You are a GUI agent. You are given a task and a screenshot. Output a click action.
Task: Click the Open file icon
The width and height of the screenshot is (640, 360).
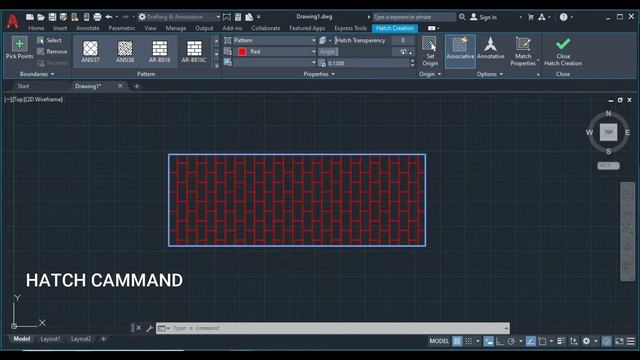coord(41,17)
